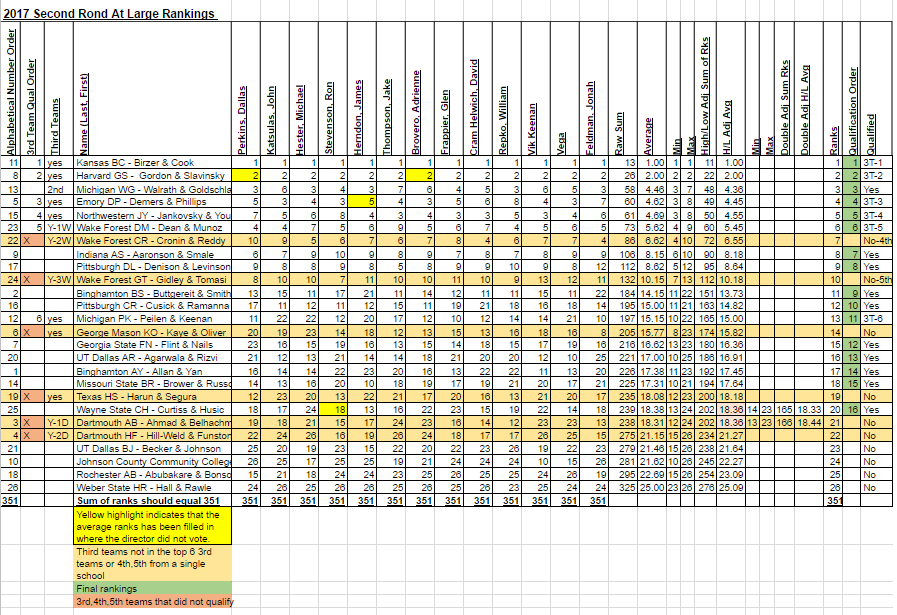The width and height of the screenshot is (897, 615).
Task: Click the 'Third teams not in the top 6' legend
Action: (x=152, y=564)
